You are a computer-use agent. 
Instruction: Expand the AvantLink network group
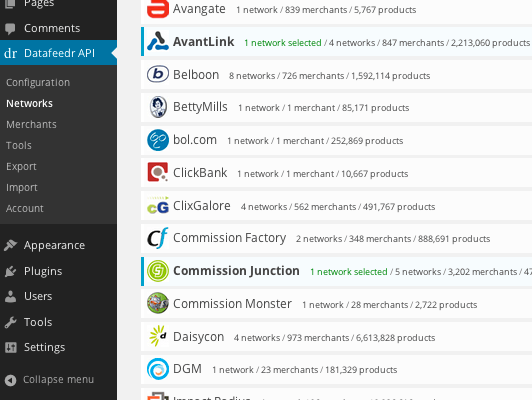click(336, 41)
